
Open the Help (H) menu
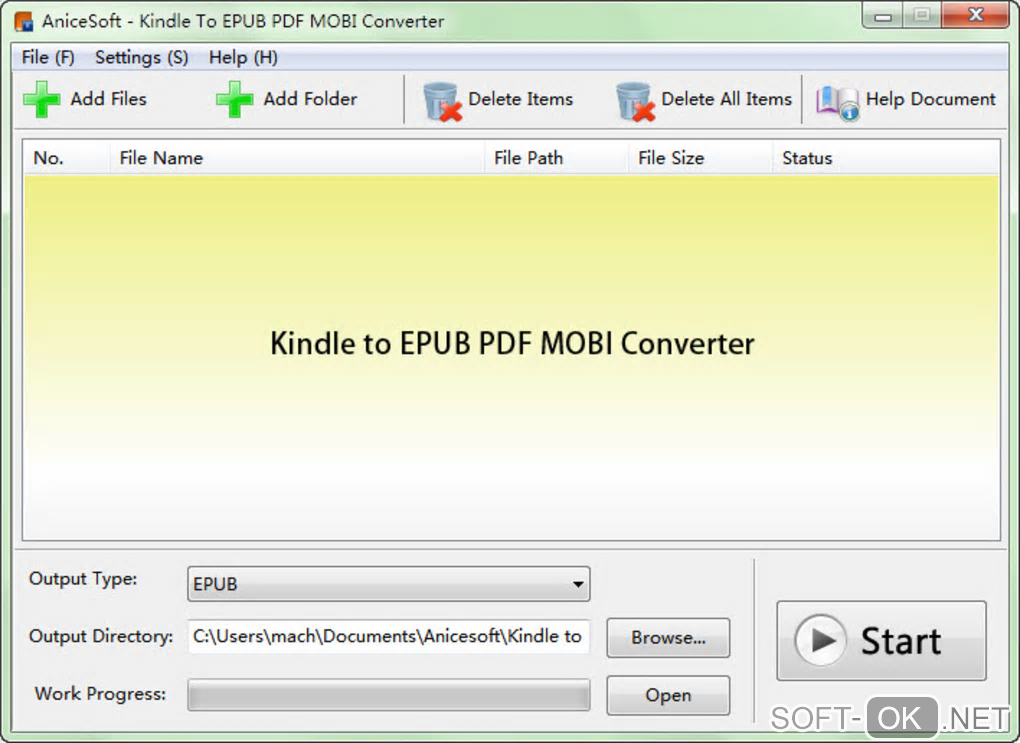click(243, 57)
